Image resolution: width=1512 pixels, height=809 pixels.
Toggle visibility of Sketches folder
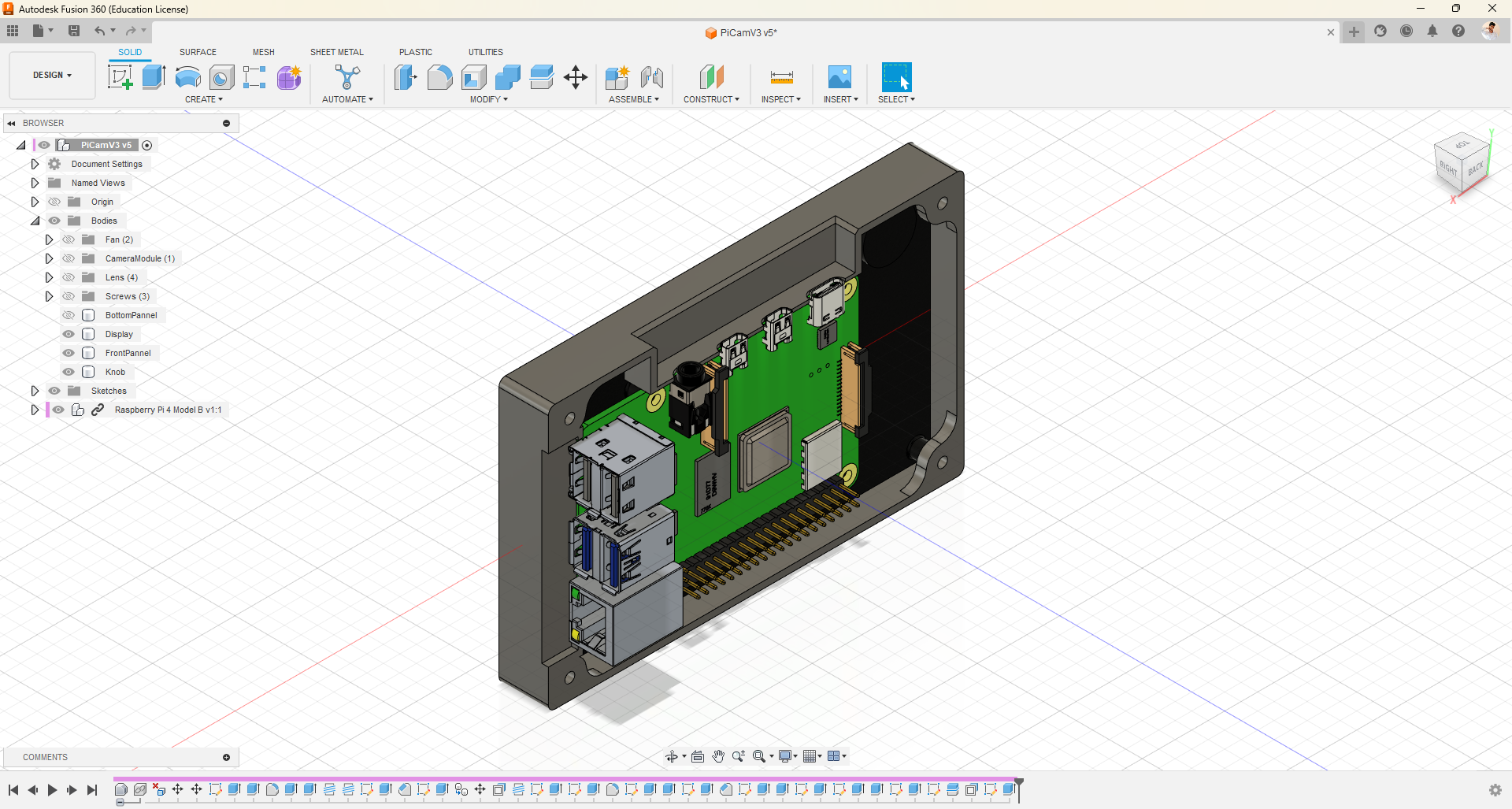pos(54,391)
